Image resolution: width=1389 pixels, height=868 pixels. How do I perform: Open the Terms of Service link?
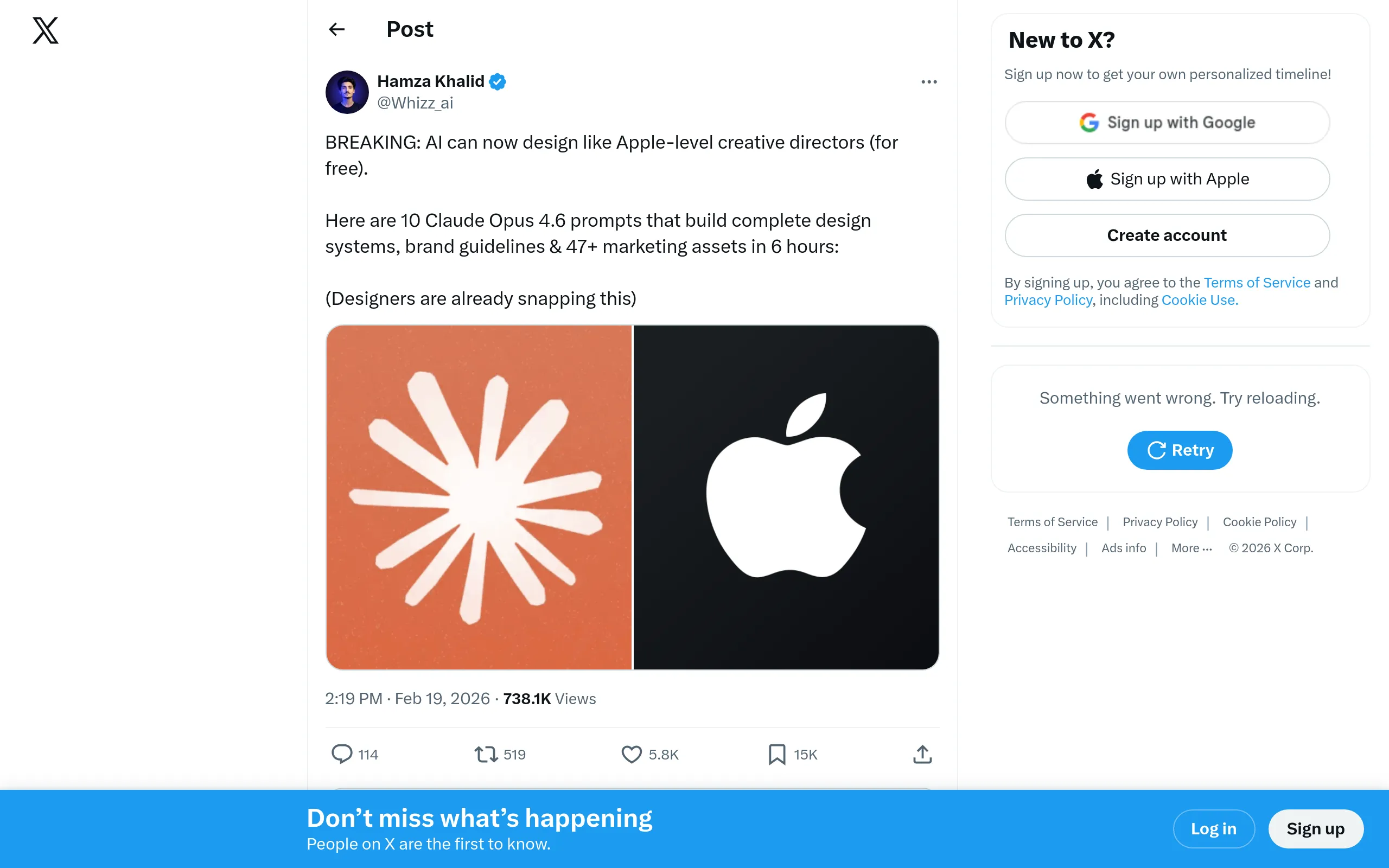(x=1257, y=282)
